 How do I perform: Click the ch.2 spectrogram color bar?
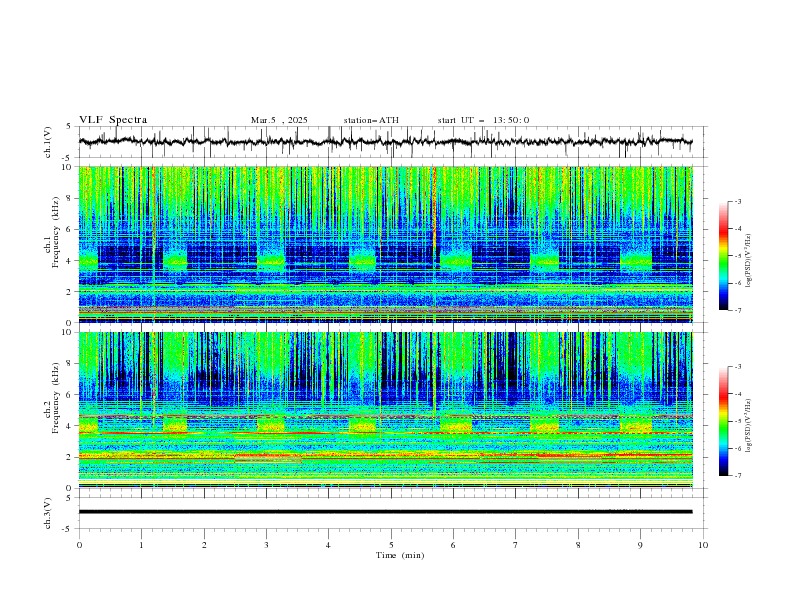(724, 421)
